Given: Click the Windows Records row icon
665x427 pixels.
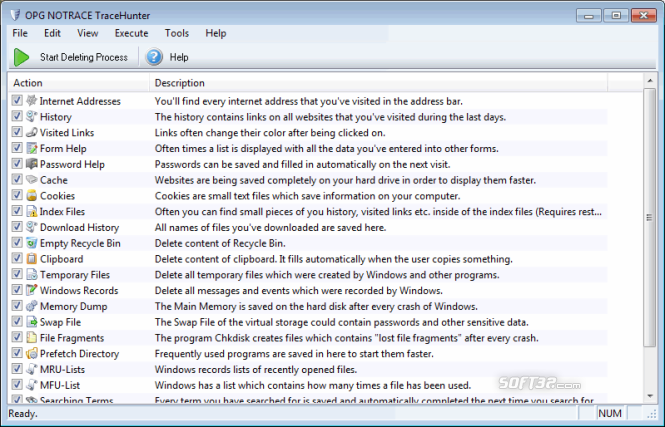Looking at the screenshot, I should click(32, 290).
